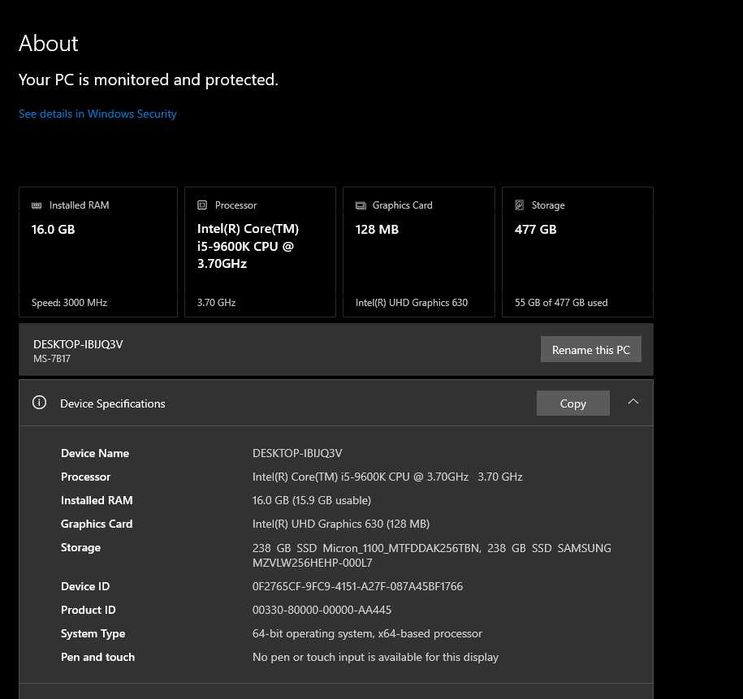Click the Processor chip icon
743x699 pixels.
pyautogui.click(x=202, y=205)
